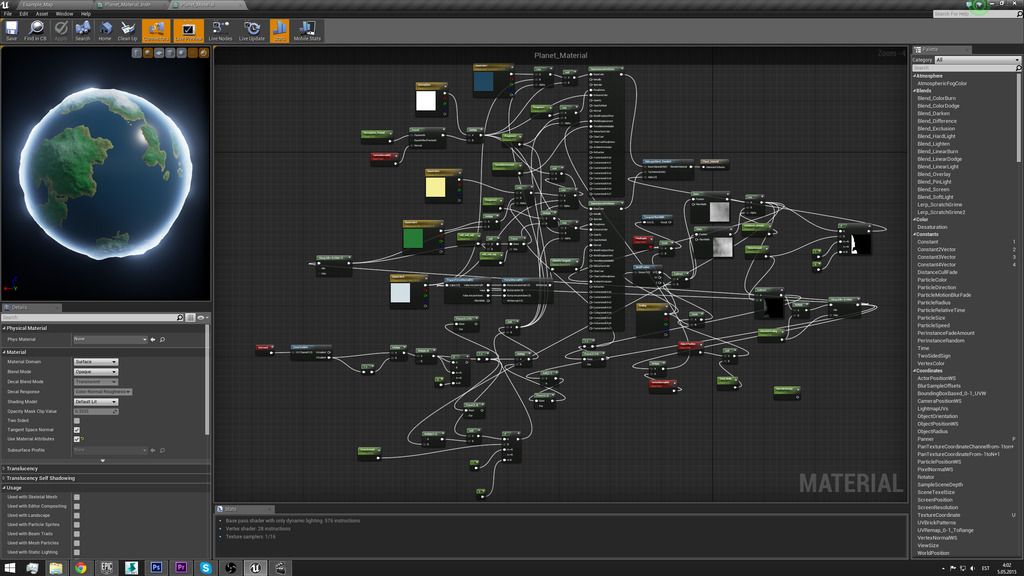The height and width of the screenshot is (576, 1024).
Task: Toggle the Live Update toolbar icon
Action: pyautogui.click(x=251, y=30)
